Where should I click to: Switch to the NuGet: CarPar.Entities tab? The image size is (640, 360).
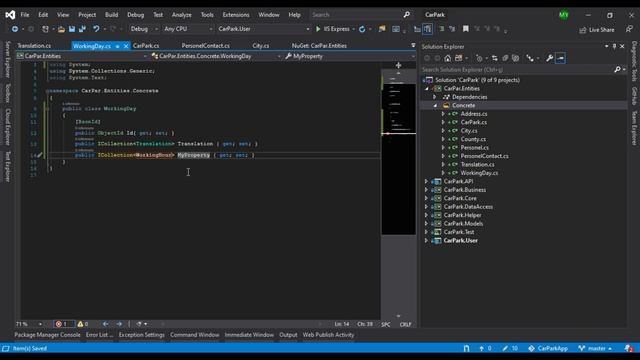click(x=319, y=46)
